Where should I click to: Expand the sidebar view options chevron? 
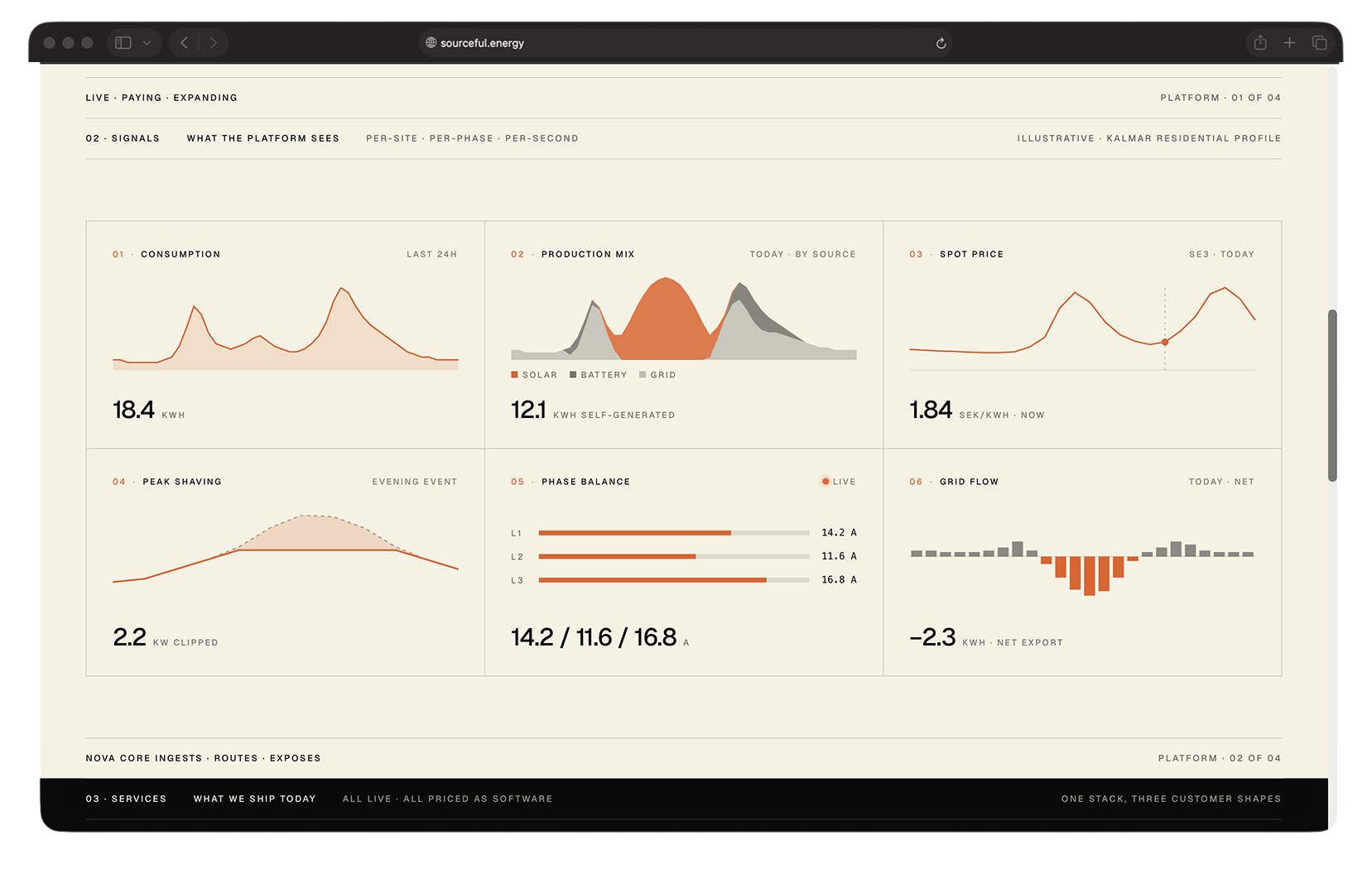click(146, 42)
